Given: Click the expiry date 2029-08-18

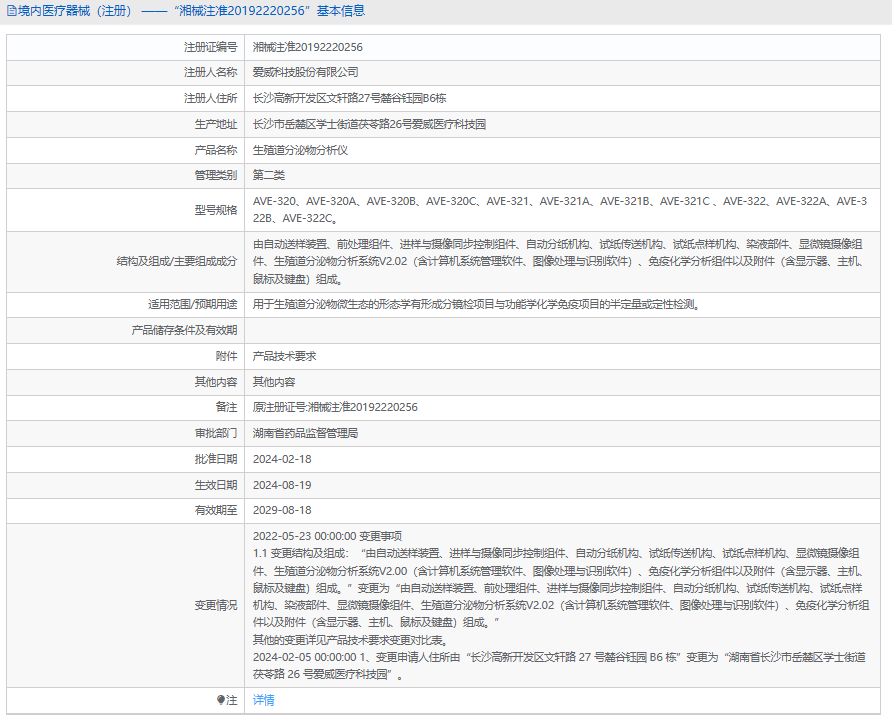Looking at the screenshot, I should click(282, 510).
